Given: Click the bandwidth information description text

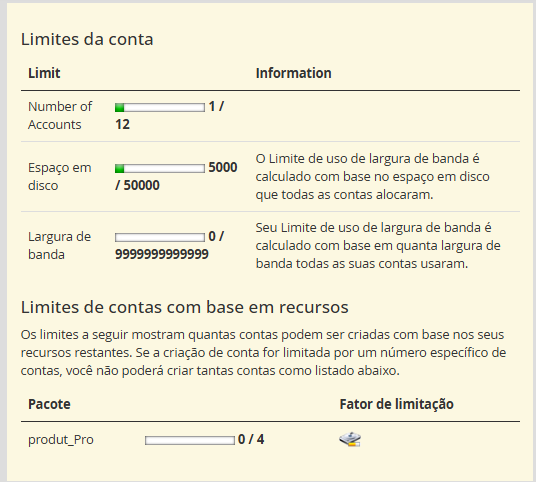Looking at the screenshot, I should [x=378, y=245].
